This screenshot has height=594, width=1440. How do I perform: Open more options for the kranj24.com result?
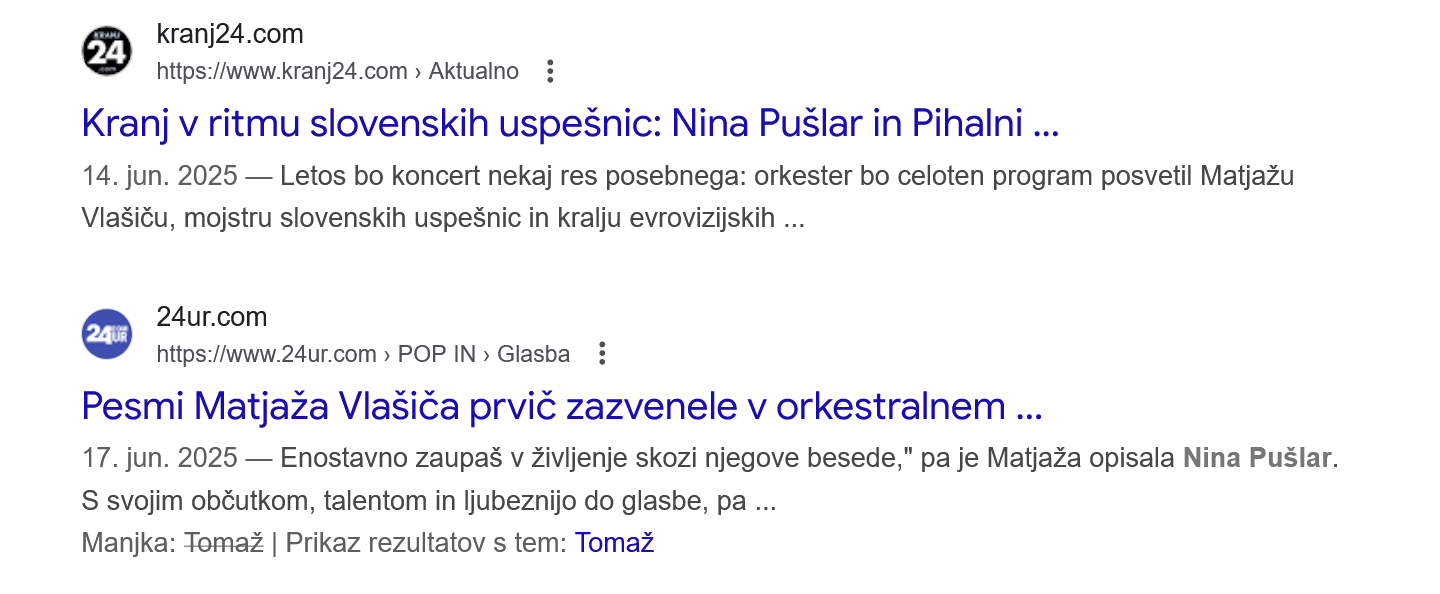click(549, 71)
